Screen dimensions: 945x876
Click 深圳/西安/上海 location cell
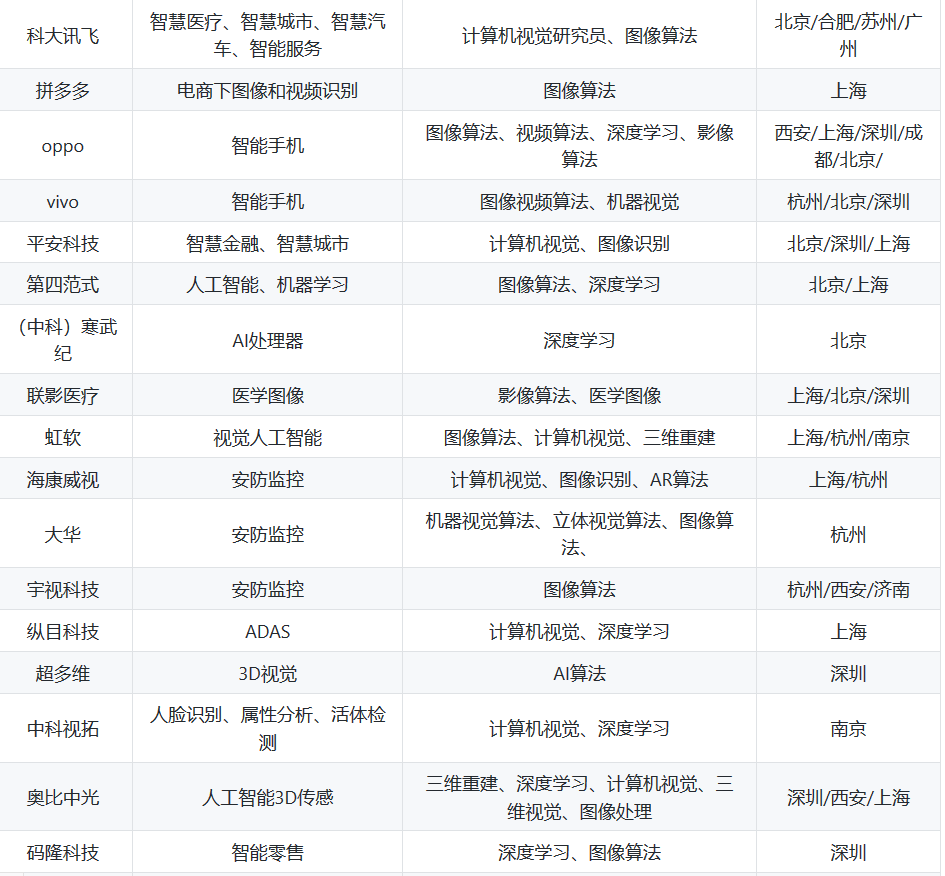[x=848, y=798]
